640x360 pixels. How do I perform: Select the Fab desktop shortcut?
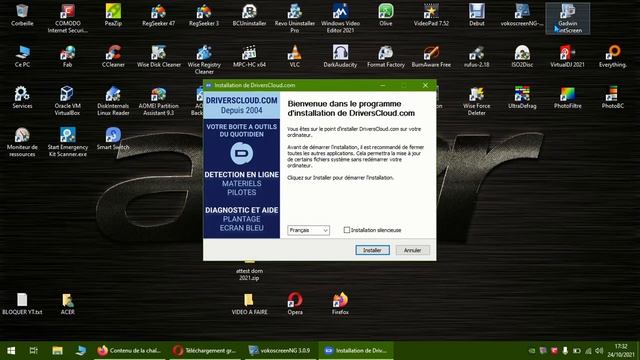pyautogui.click(x=67, y=56)
